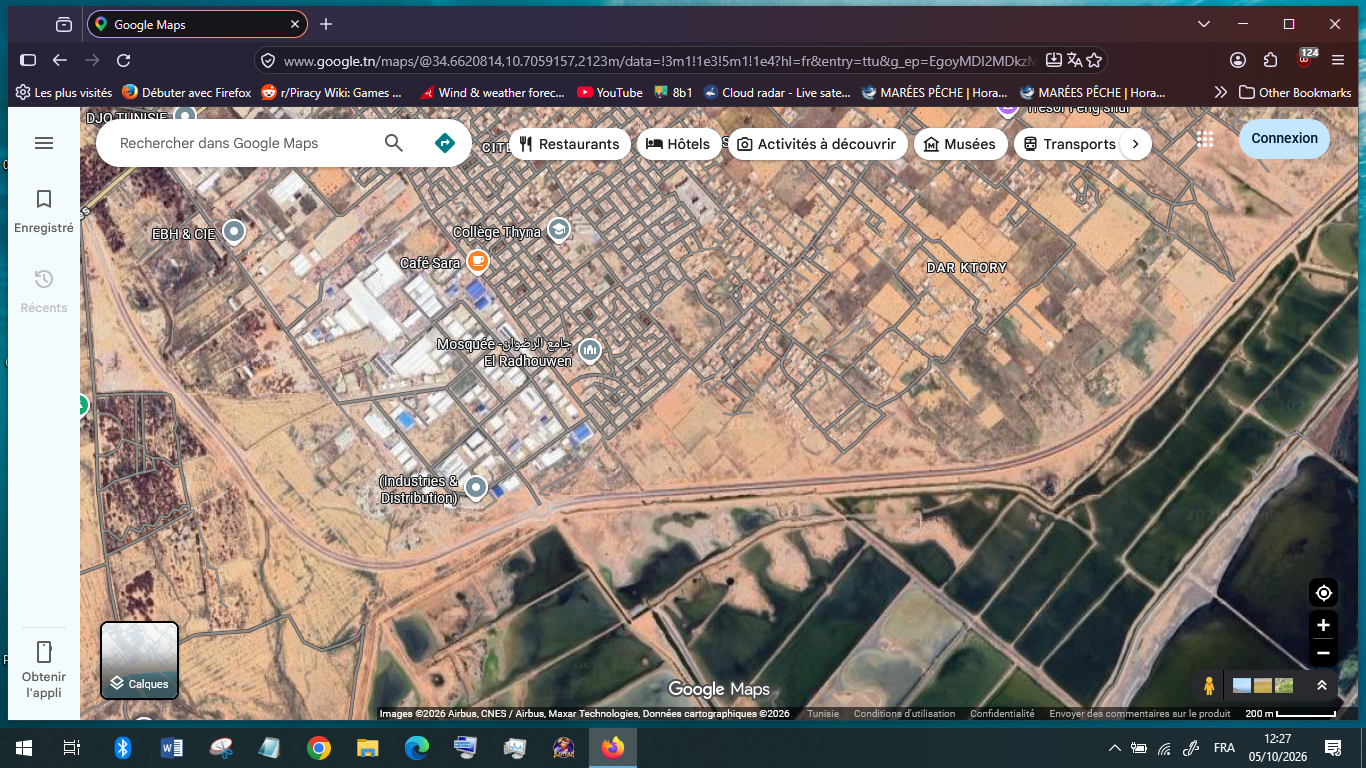Image resolution: width=1366 pixels, height=768 pixels.
Task: Open the Windows Start menu
Action: [x=24, y=748]
